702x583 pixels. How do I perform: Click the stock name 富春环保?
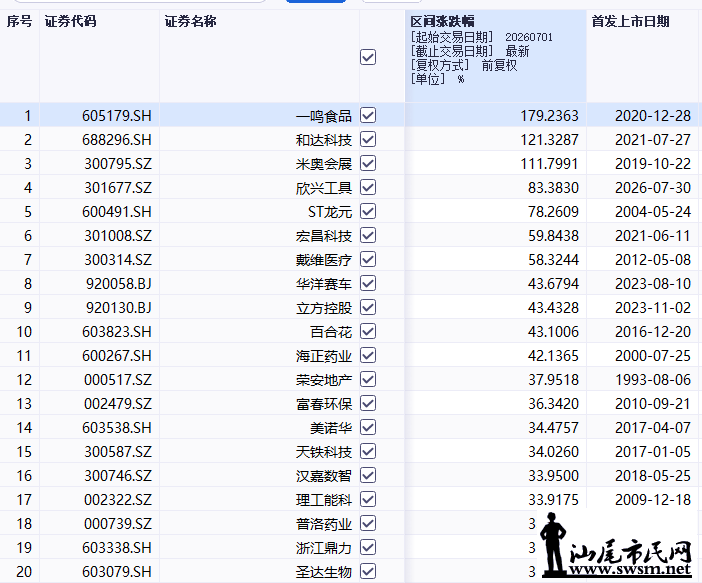pyautogui.click(x=324, y=404)
